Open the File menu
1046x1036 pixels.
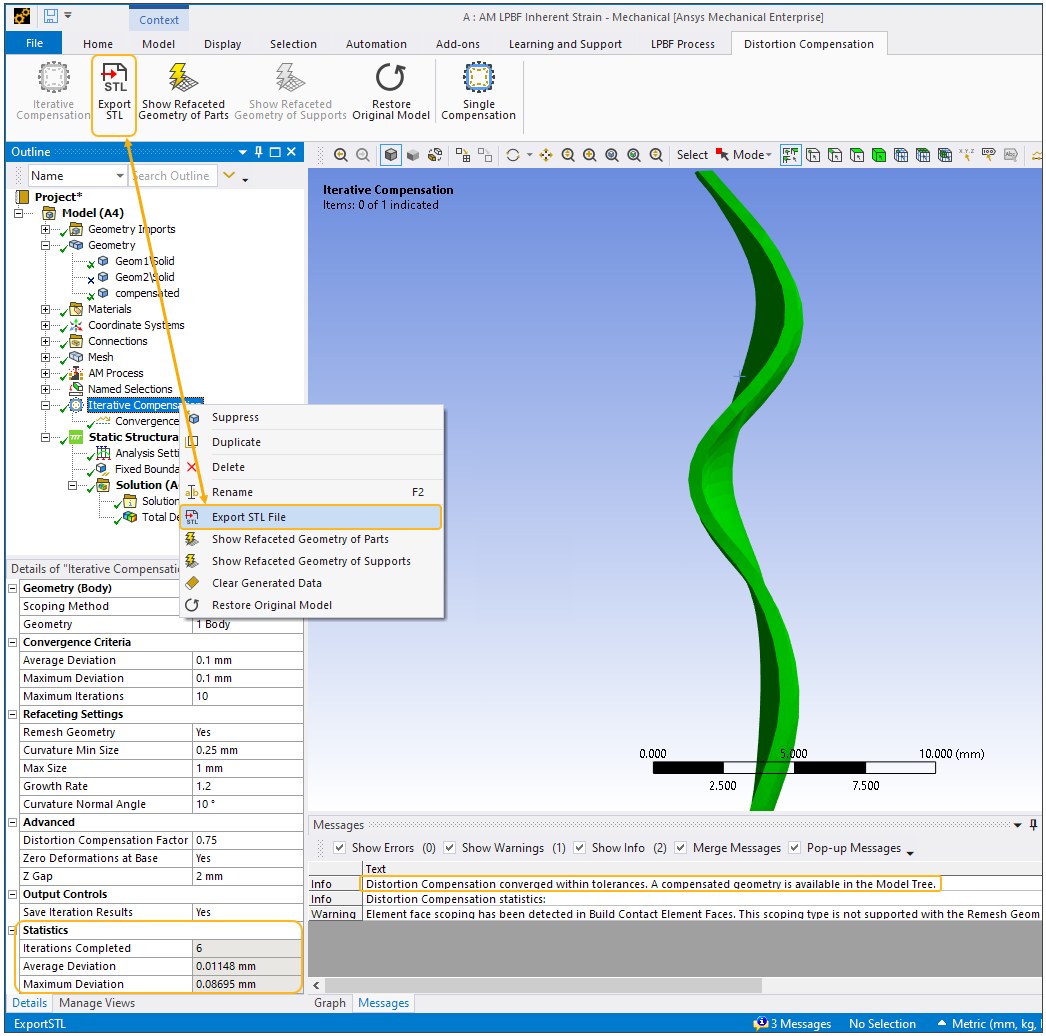(34, 43)
